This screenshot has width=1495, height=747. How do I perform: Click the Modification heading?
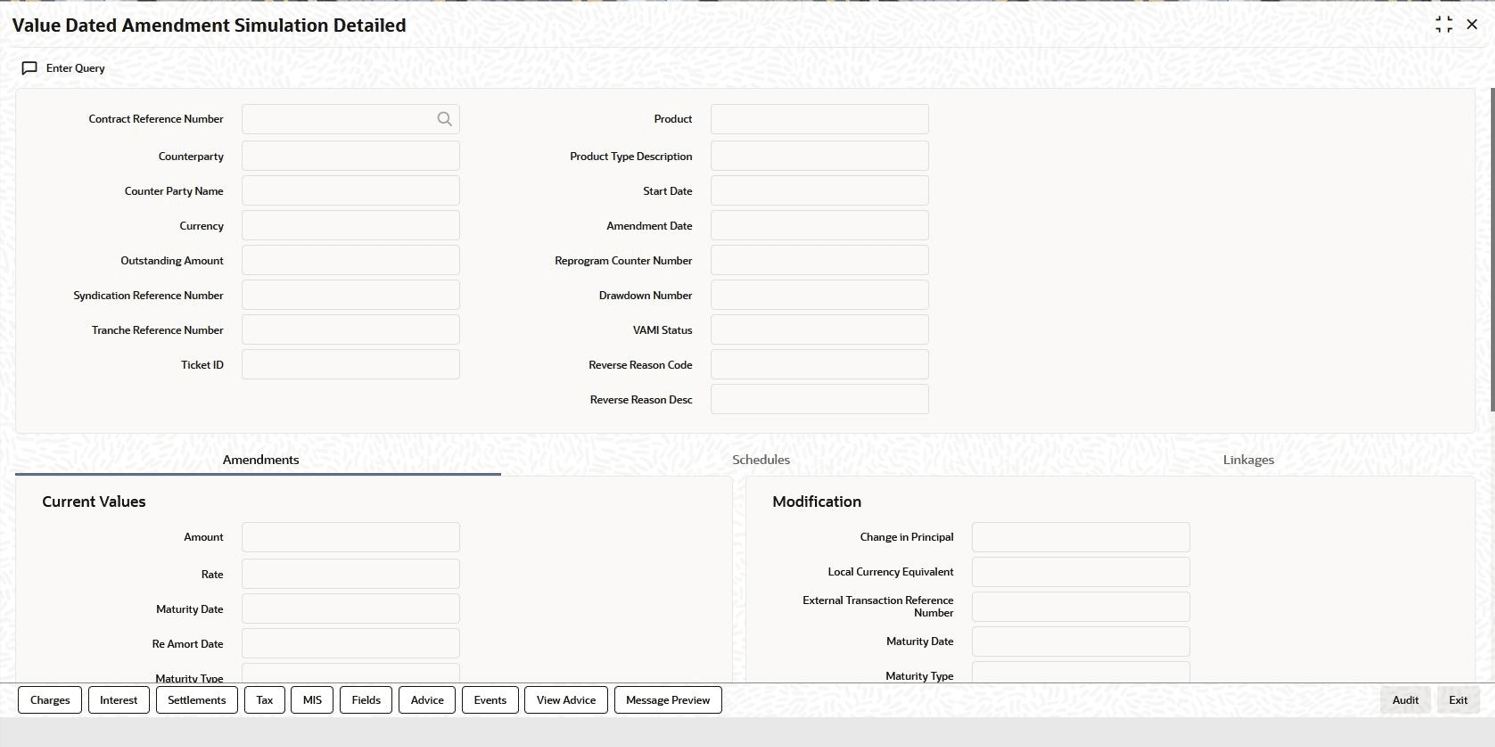[x=816, y=502]
